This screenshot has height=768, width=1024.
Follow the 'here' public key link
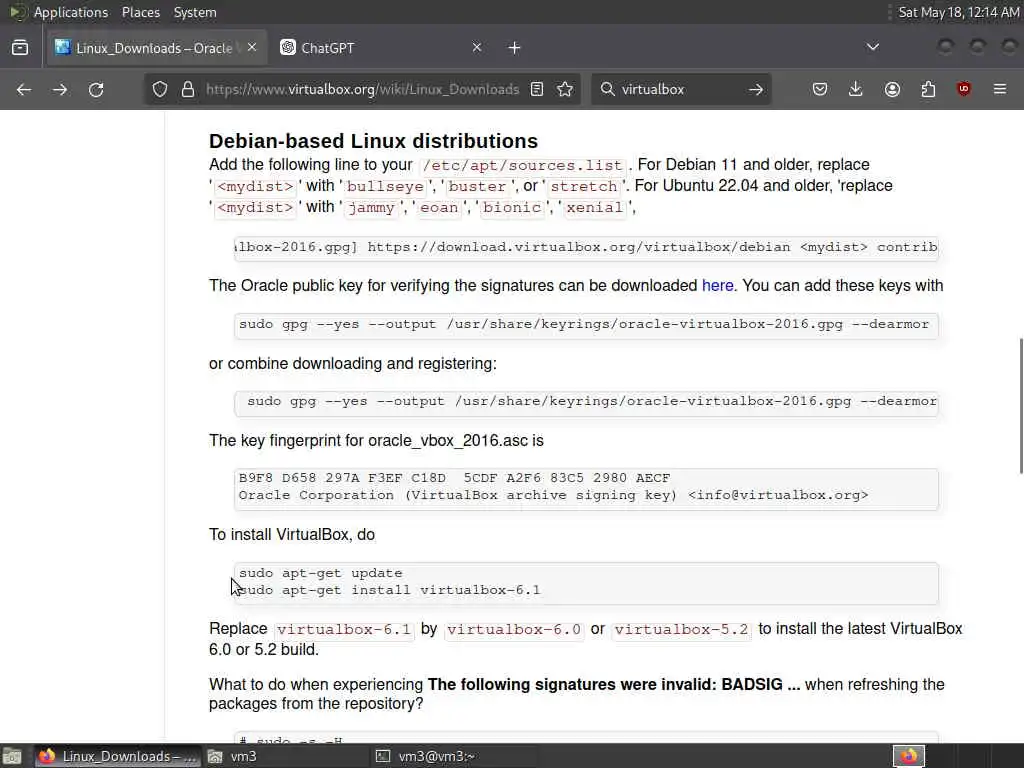(717, 285)
